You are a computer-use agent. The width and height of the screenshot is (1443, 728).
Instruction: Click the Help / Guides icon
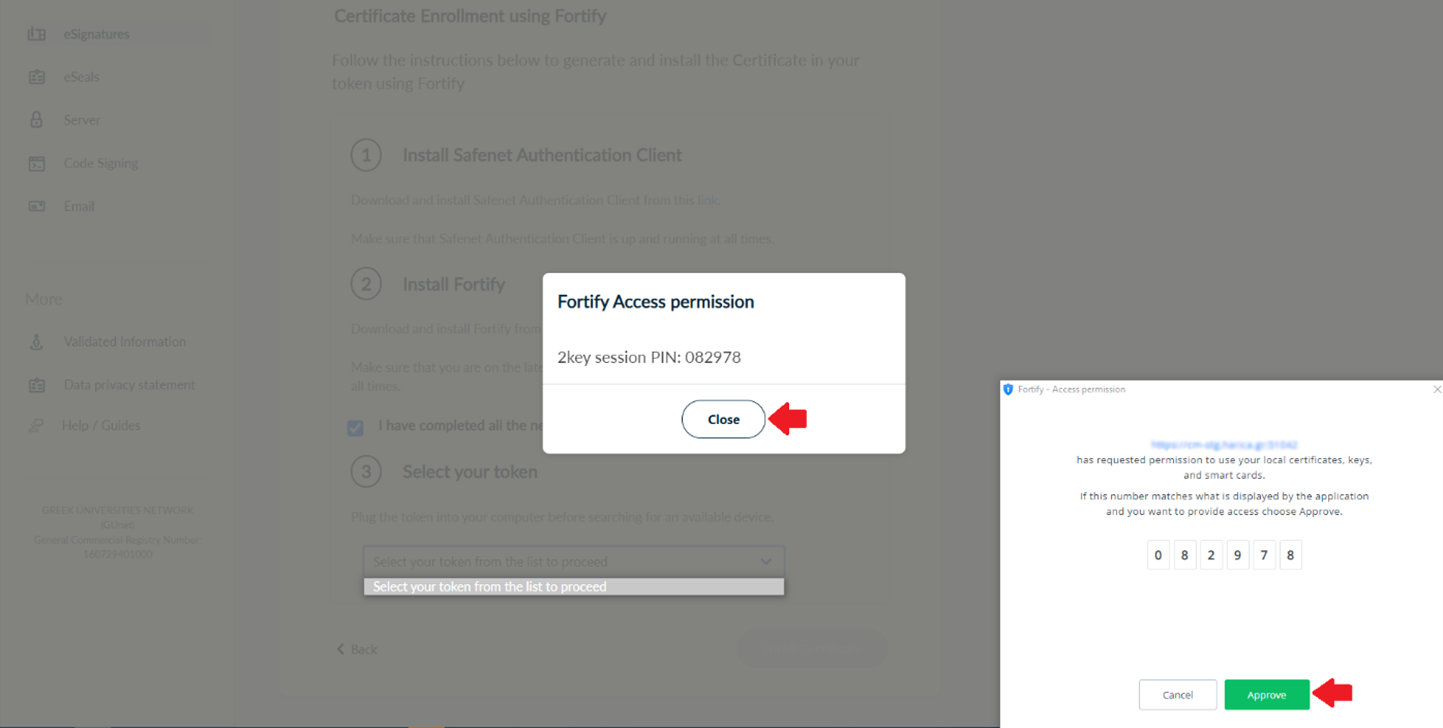[37, 426]
